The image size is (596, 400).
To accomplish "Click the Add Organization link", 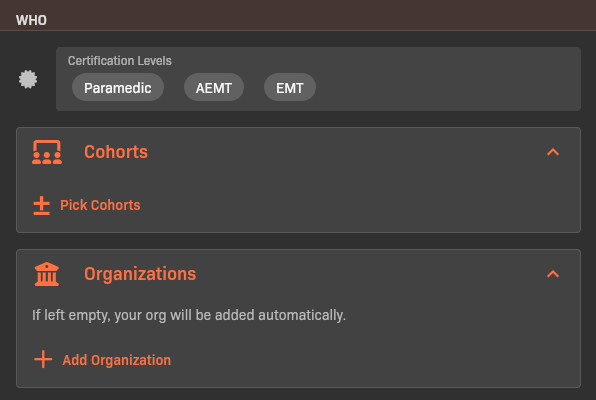I will [117, 360].
